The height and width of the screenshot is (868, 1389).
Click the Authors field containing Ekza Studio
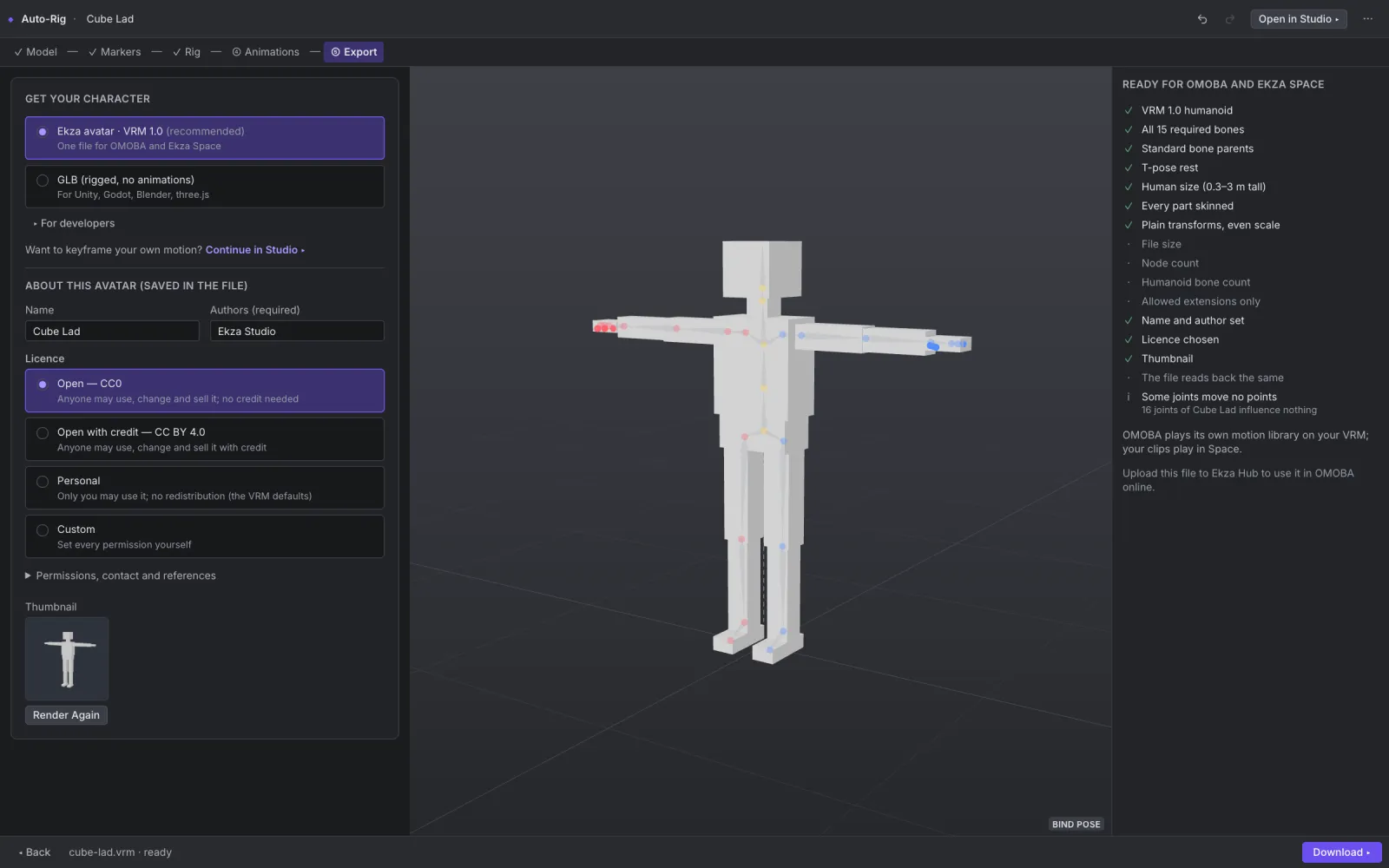[297, 331]
